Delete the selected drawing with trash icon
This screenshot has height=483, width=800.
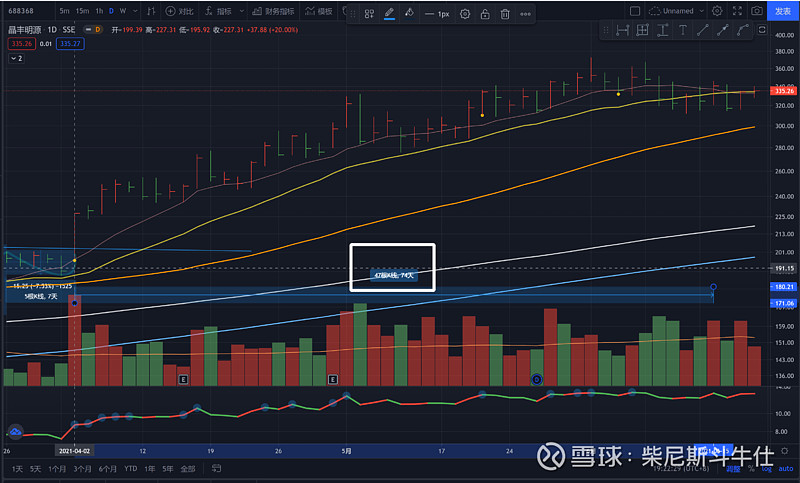[505, 14]
